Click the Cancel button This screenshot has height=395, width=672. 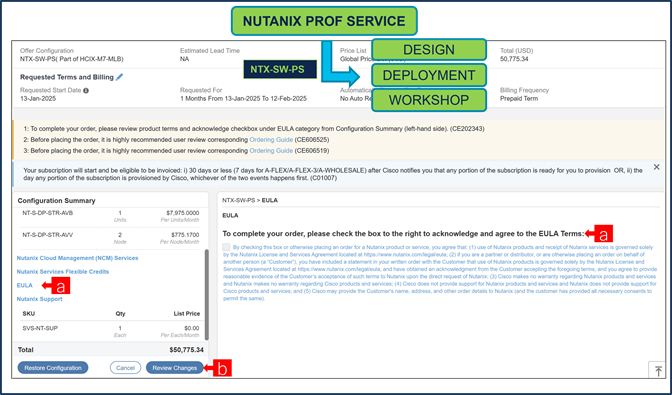pos(125,368)
